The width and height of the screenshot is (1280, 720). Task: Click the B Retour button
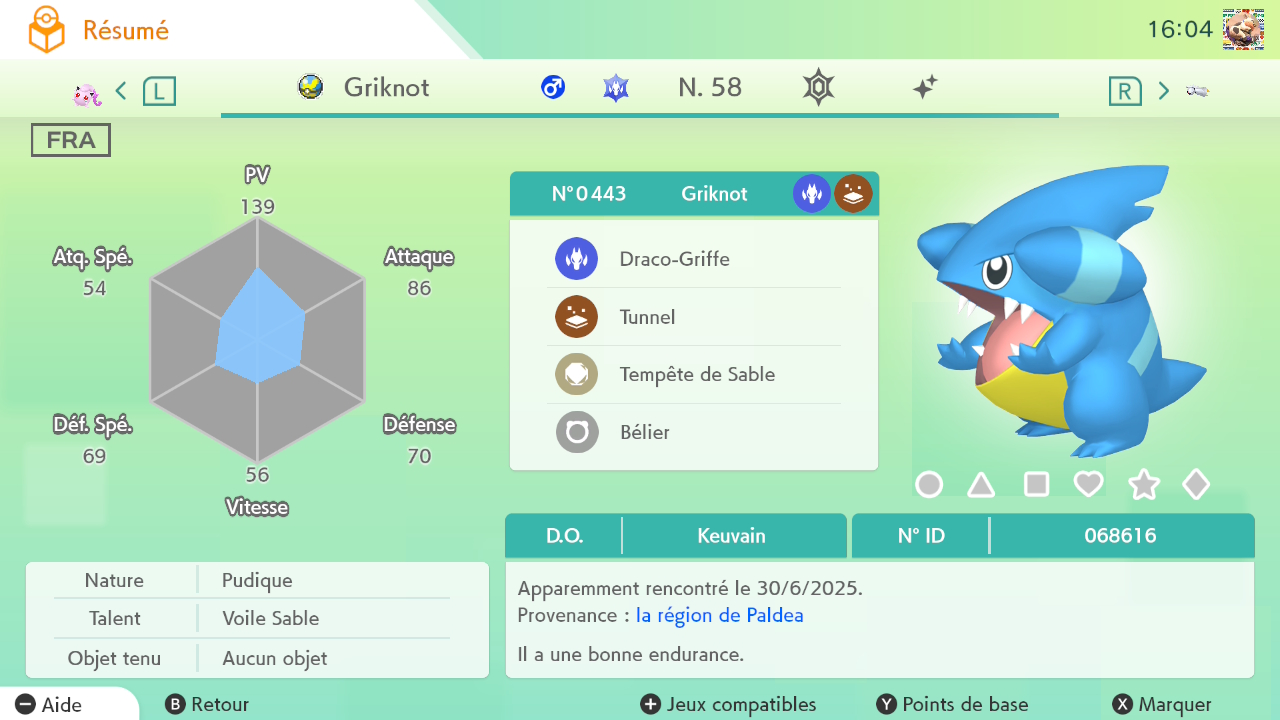click(207, 704)
